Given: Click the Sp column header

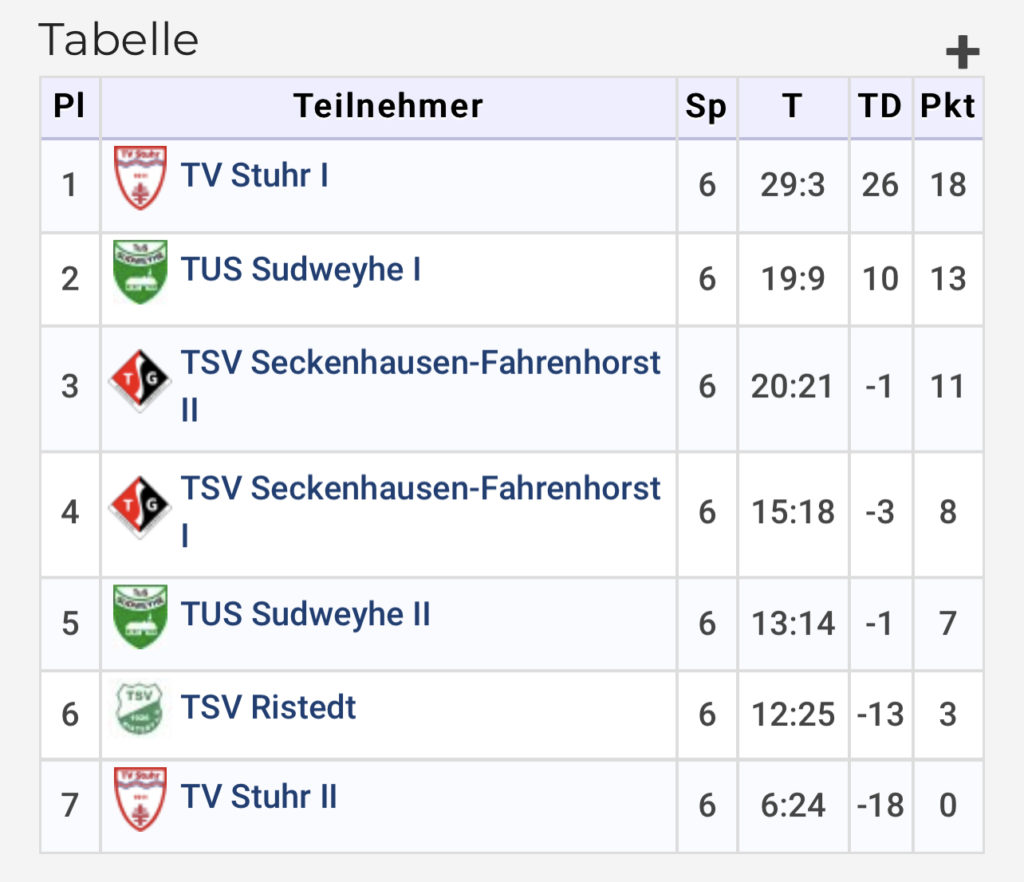Looking at the screenshot, I should [707, 106].
